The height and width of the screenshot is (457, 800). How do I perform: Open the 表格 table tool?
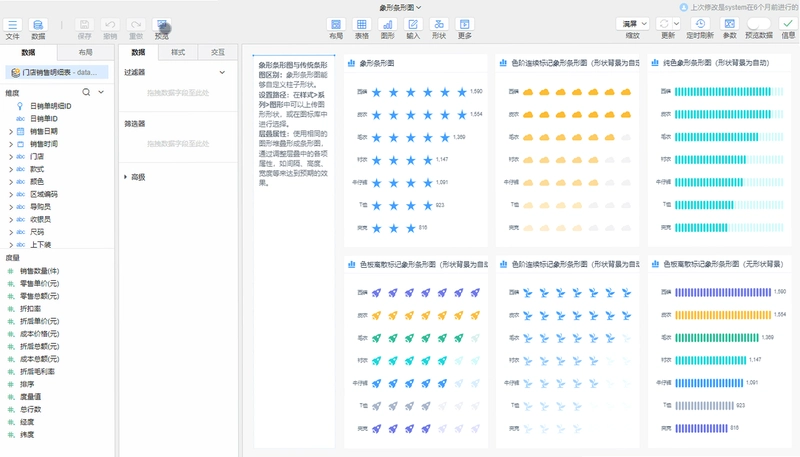coord(361,24)
